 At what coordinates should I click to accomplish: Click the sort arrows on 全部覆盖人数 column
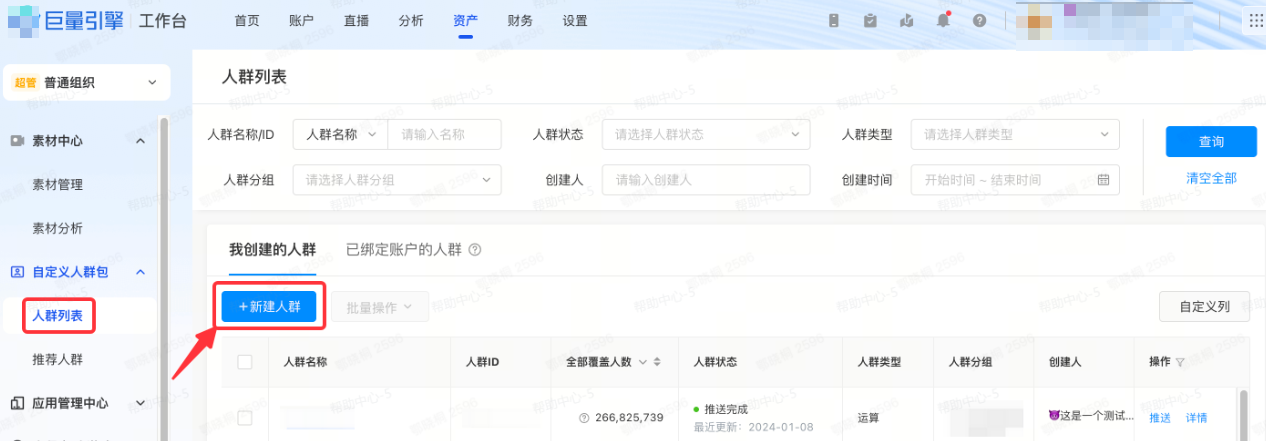[657, 362]
